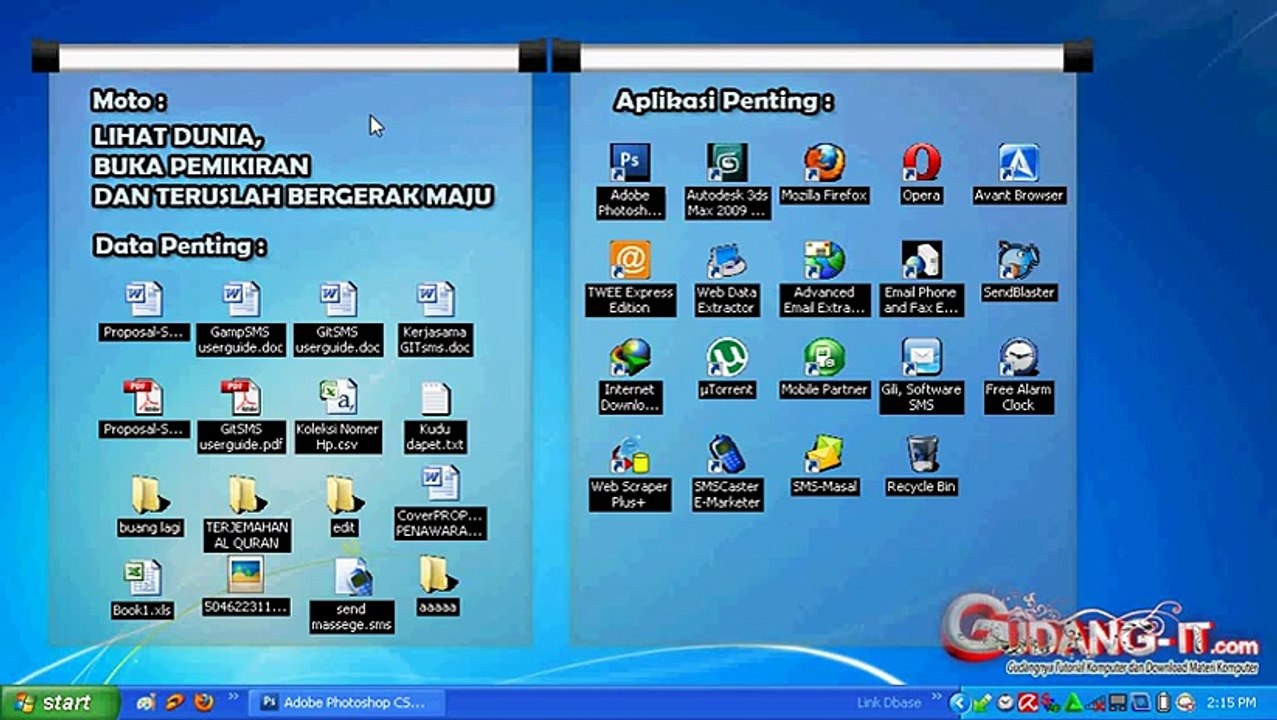1277x720 pixels.
Task: Select Gili, Software SMS icon
Action: coord(921,376)
